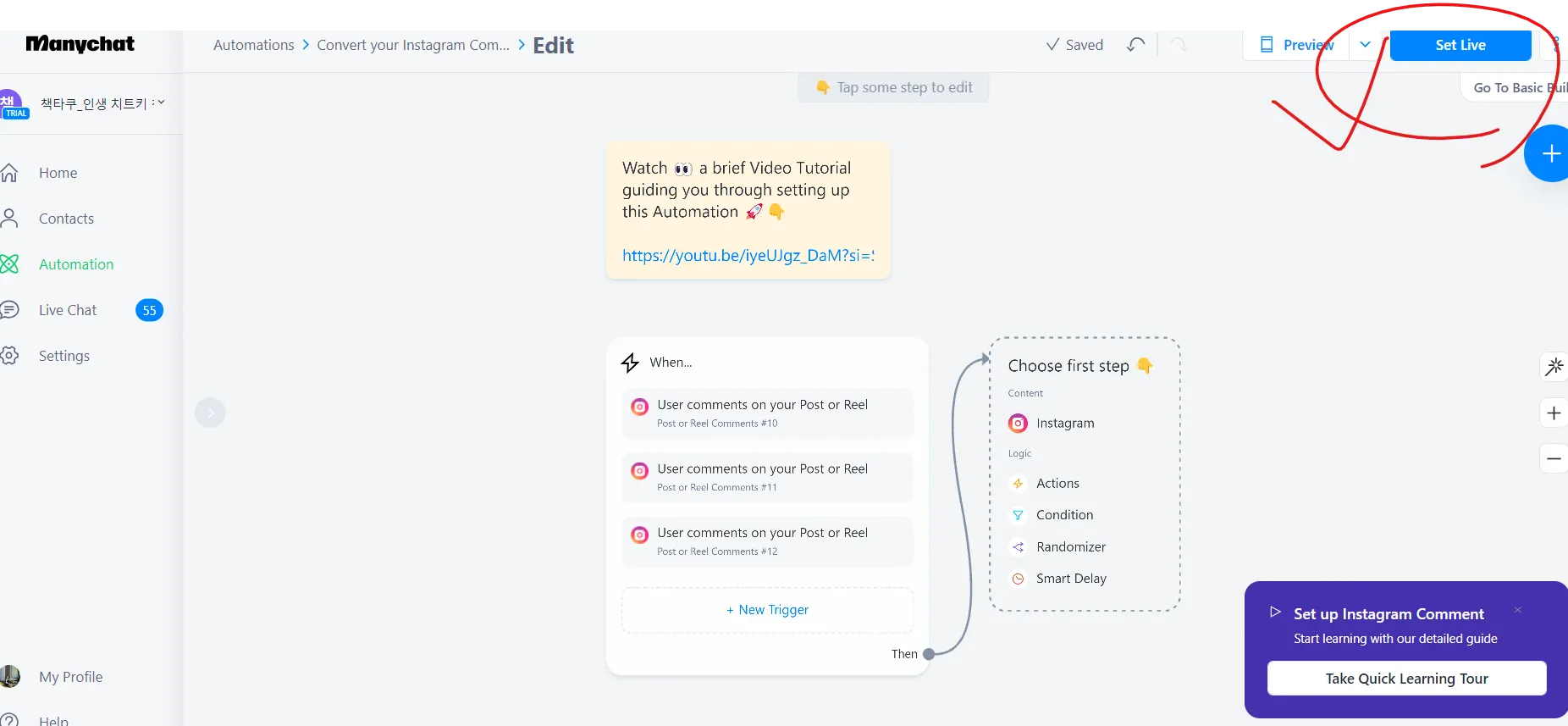The width and height of the screenshot is (1568, 726).
Task: Click the Randomizer split icon
Action: pos(1018,547)
